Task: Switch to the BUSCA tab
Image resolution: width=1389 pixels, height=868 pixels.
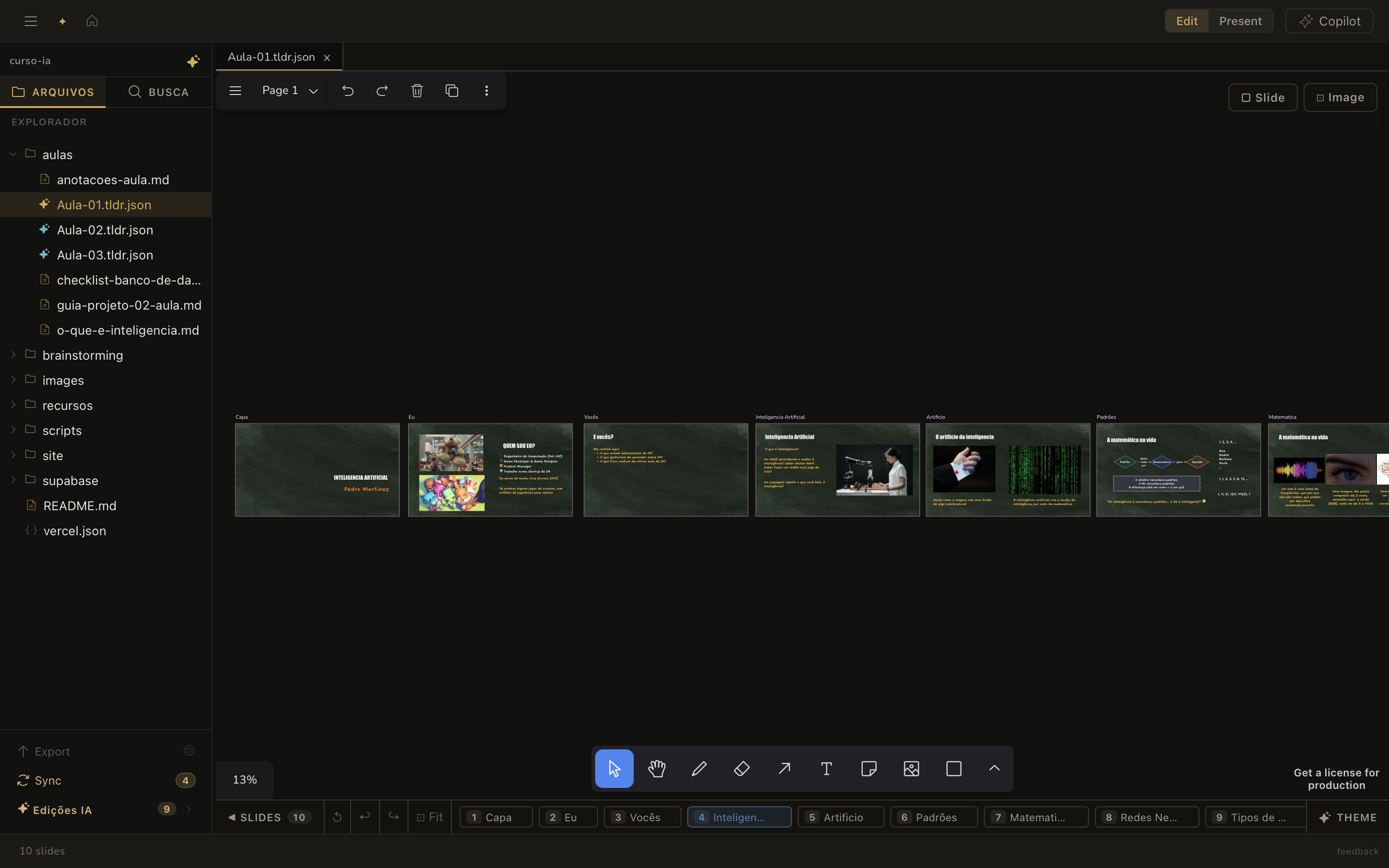Action: pyautogui.click(x=158, y=92)
